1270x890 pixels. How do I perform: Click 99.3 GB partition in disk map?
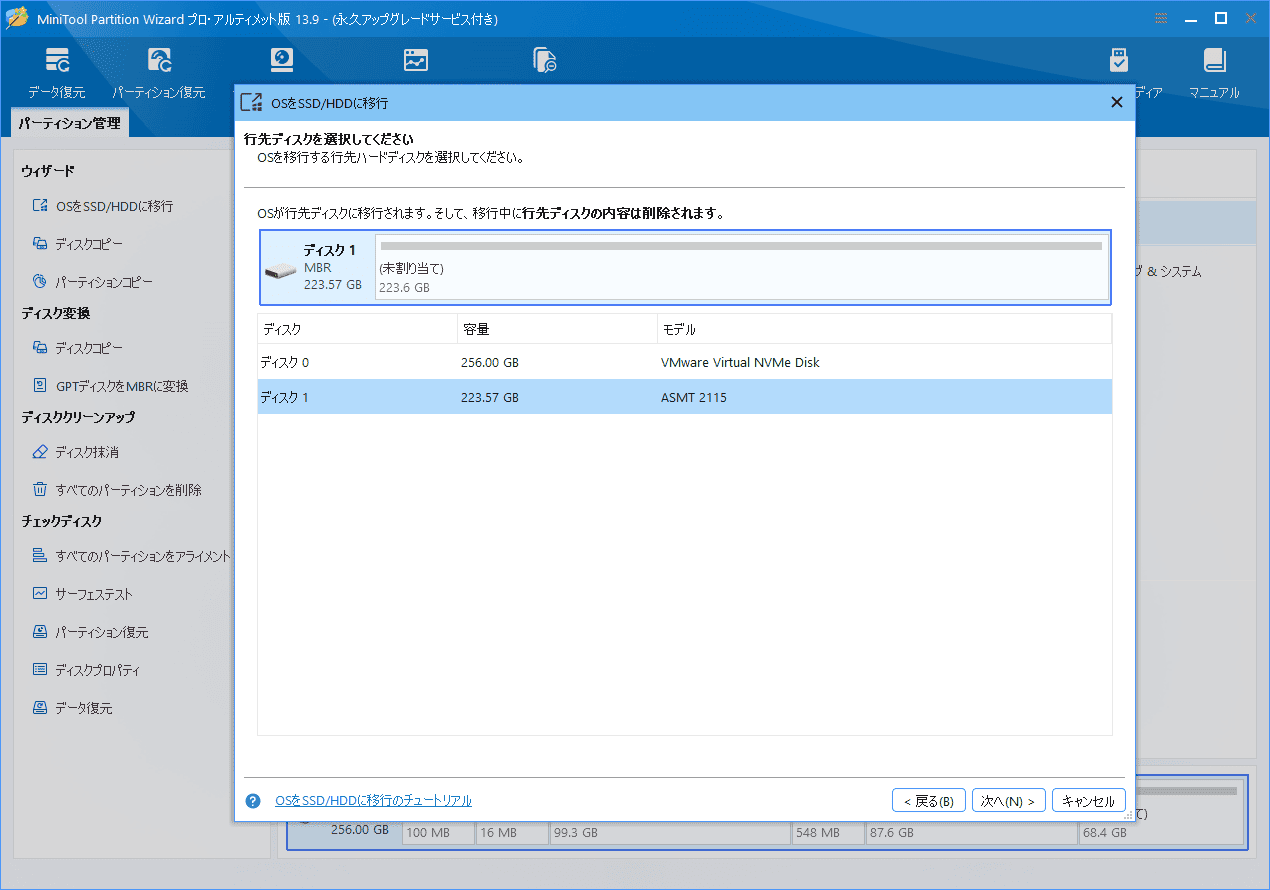(x=670, y=832)
